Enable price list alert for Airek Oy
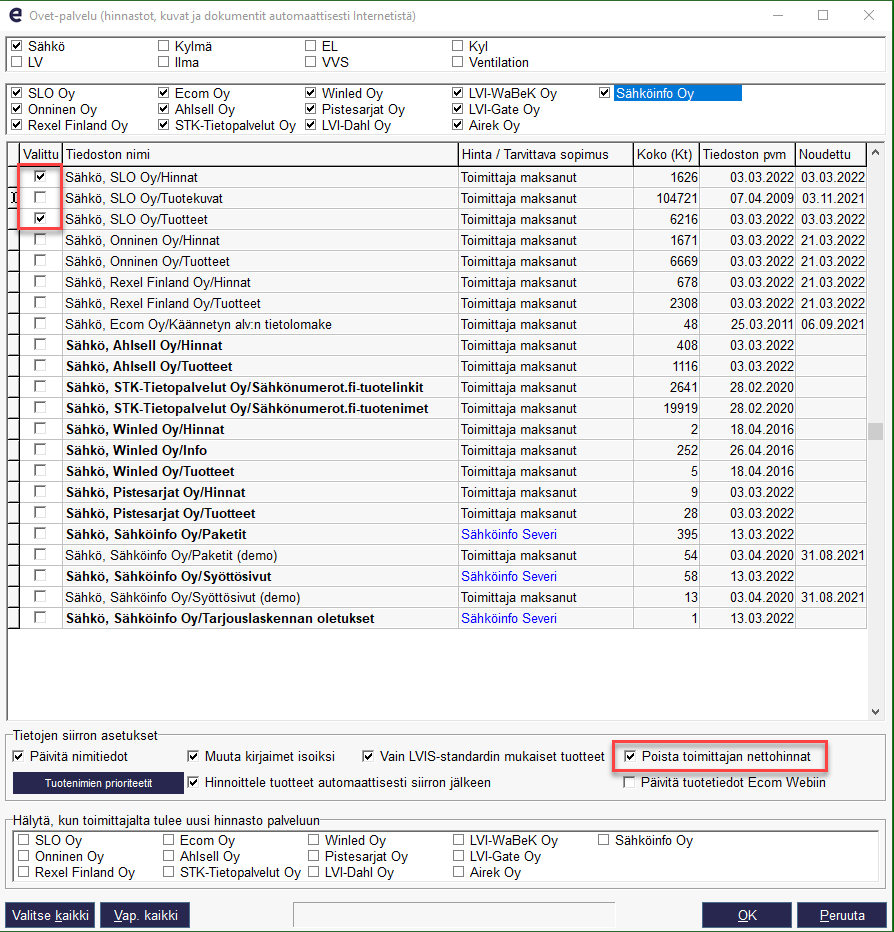 [458, 872]
